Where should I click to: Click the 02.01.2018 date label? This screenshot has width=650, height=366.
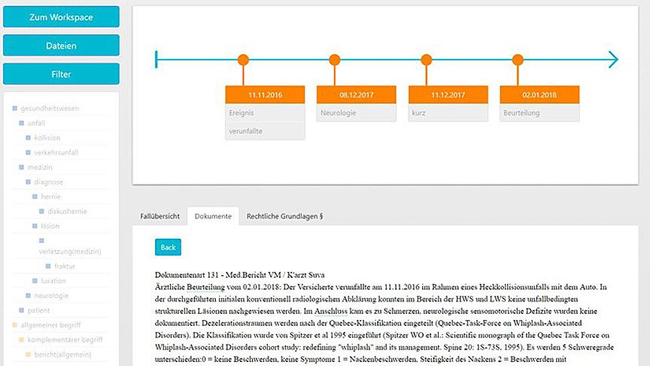[x=539, y=95]
